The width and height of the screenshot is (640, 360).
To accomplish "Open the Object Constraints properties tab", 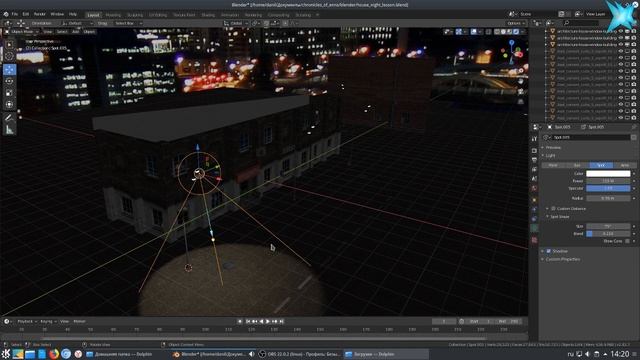I will [x=534, y=219].
